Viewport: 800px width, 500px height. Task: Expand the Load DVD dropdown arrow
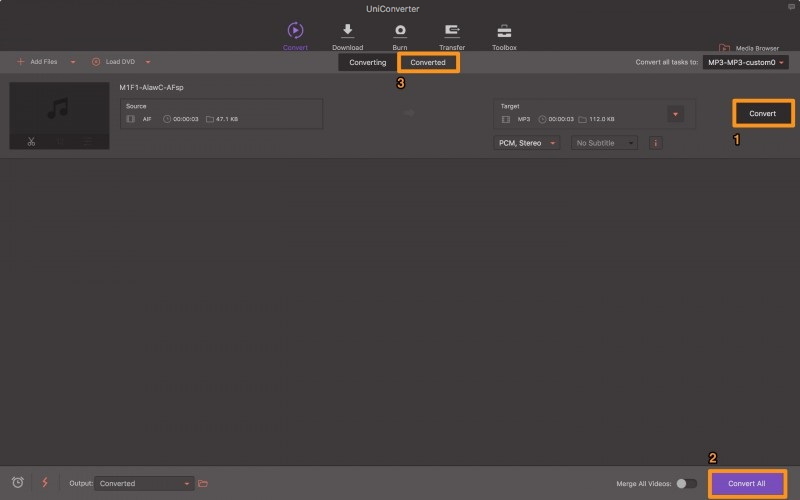coord(148,62)
